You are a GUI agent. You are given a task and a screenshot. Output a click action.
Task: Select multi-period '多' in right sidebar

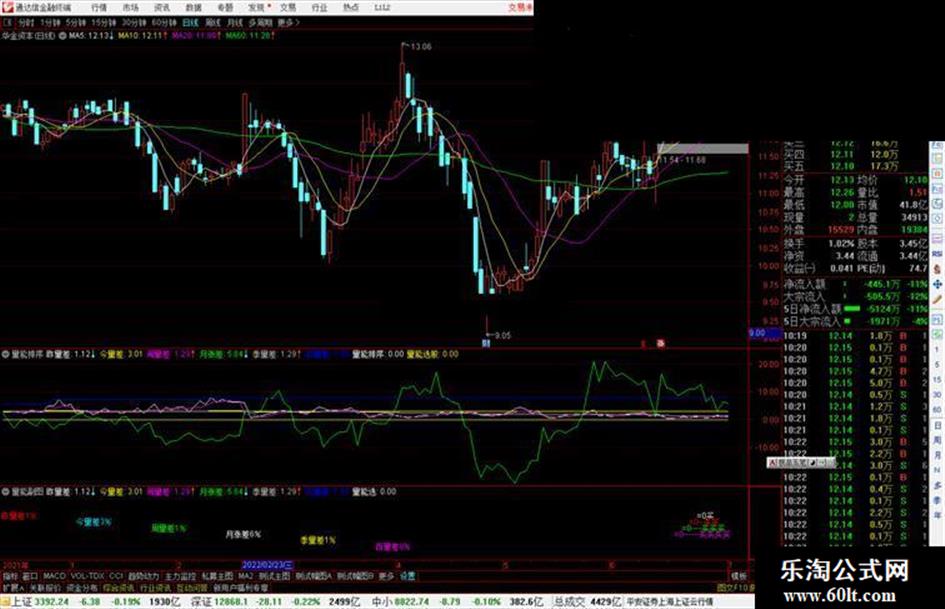(x=937, y=485)
